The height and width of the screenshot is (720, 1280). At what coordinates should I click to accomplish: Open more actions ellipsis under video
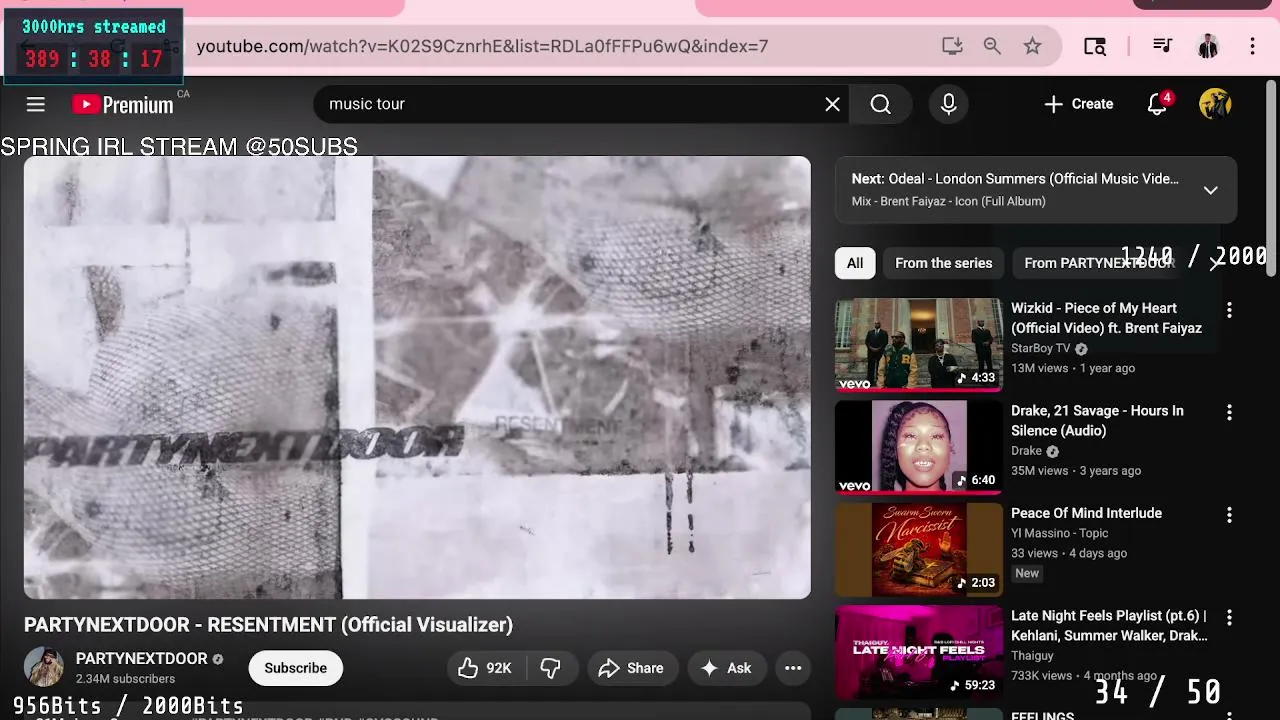[793, 668]
